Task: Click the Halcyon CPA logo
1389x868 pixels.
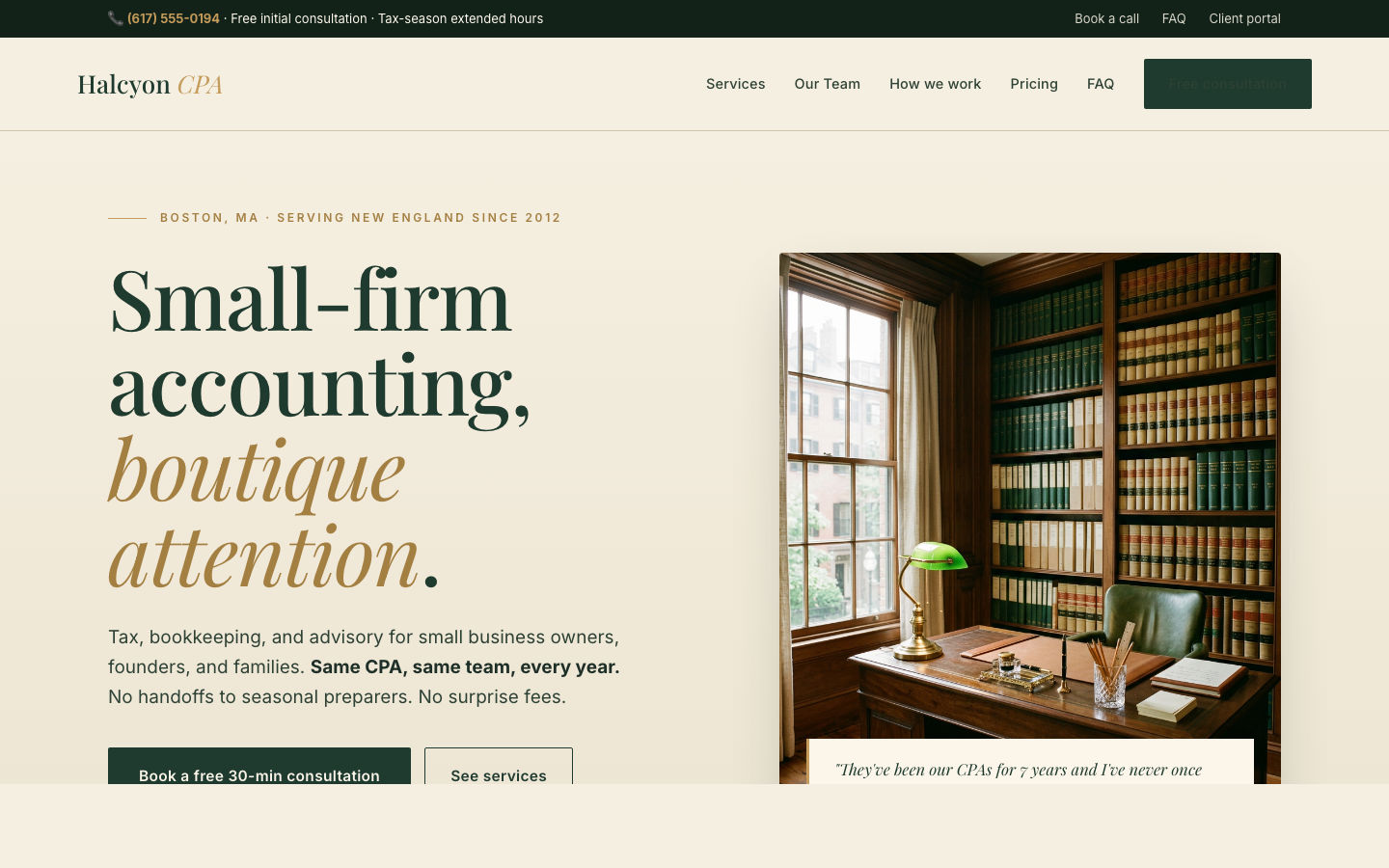Action: (150, 84)
